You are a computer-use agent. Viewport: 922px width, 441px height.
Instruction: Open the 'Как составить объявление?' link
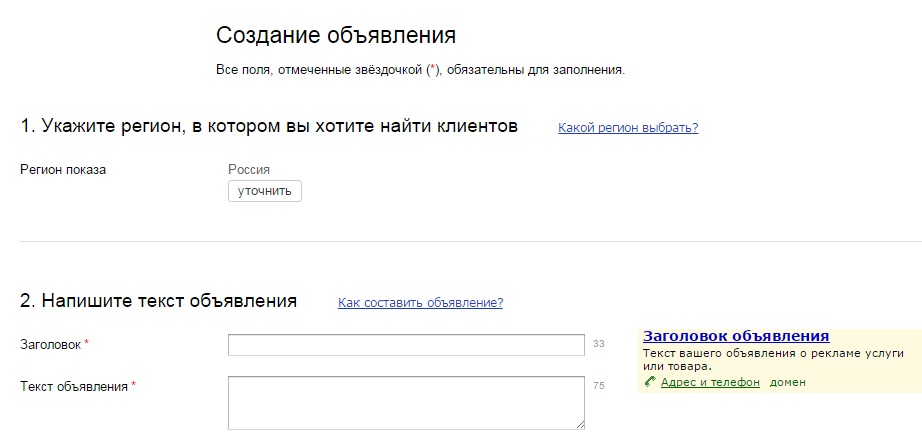click(x=420, y=303)
